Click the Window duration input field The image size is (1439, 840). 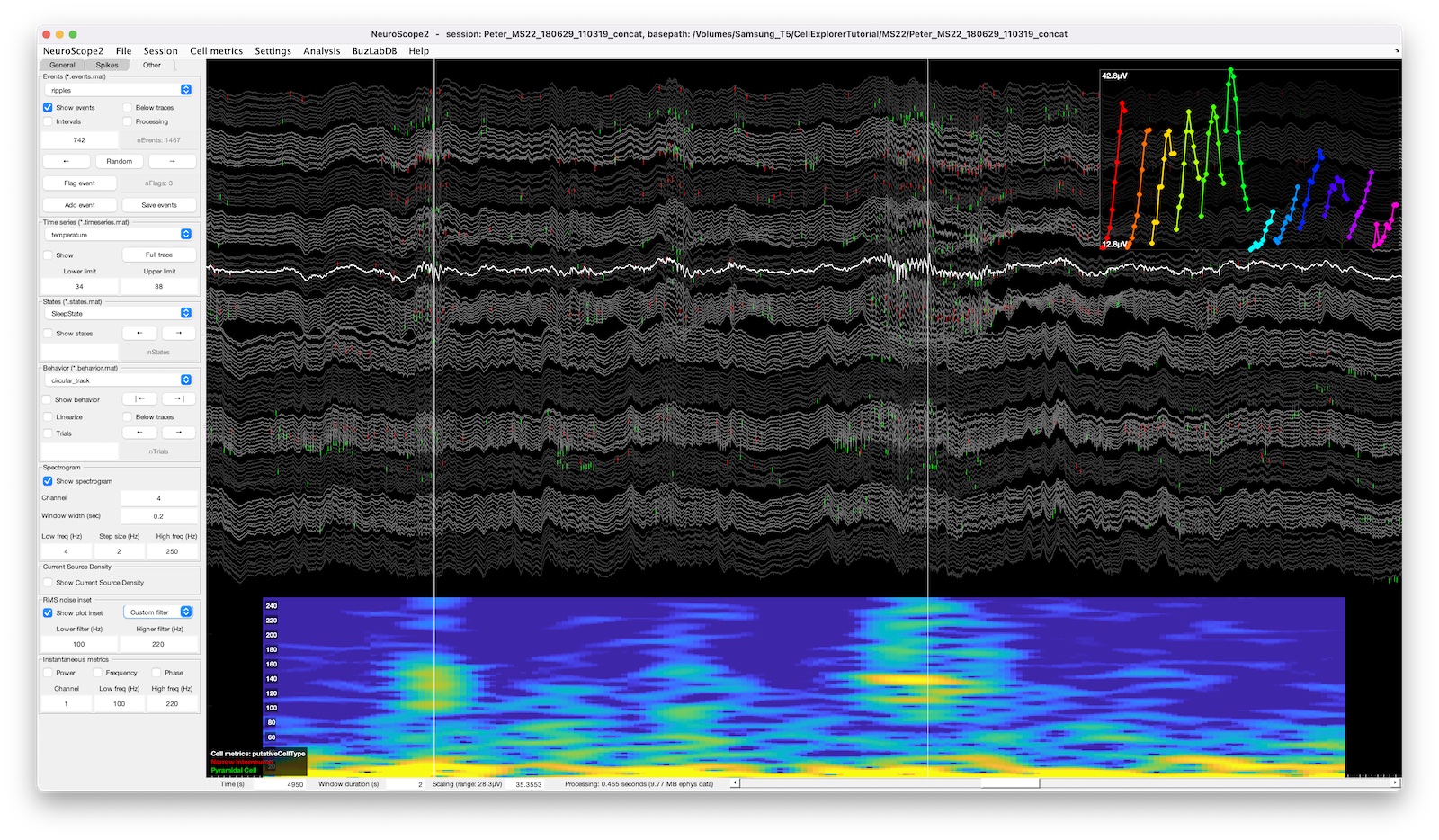point(405,784)
